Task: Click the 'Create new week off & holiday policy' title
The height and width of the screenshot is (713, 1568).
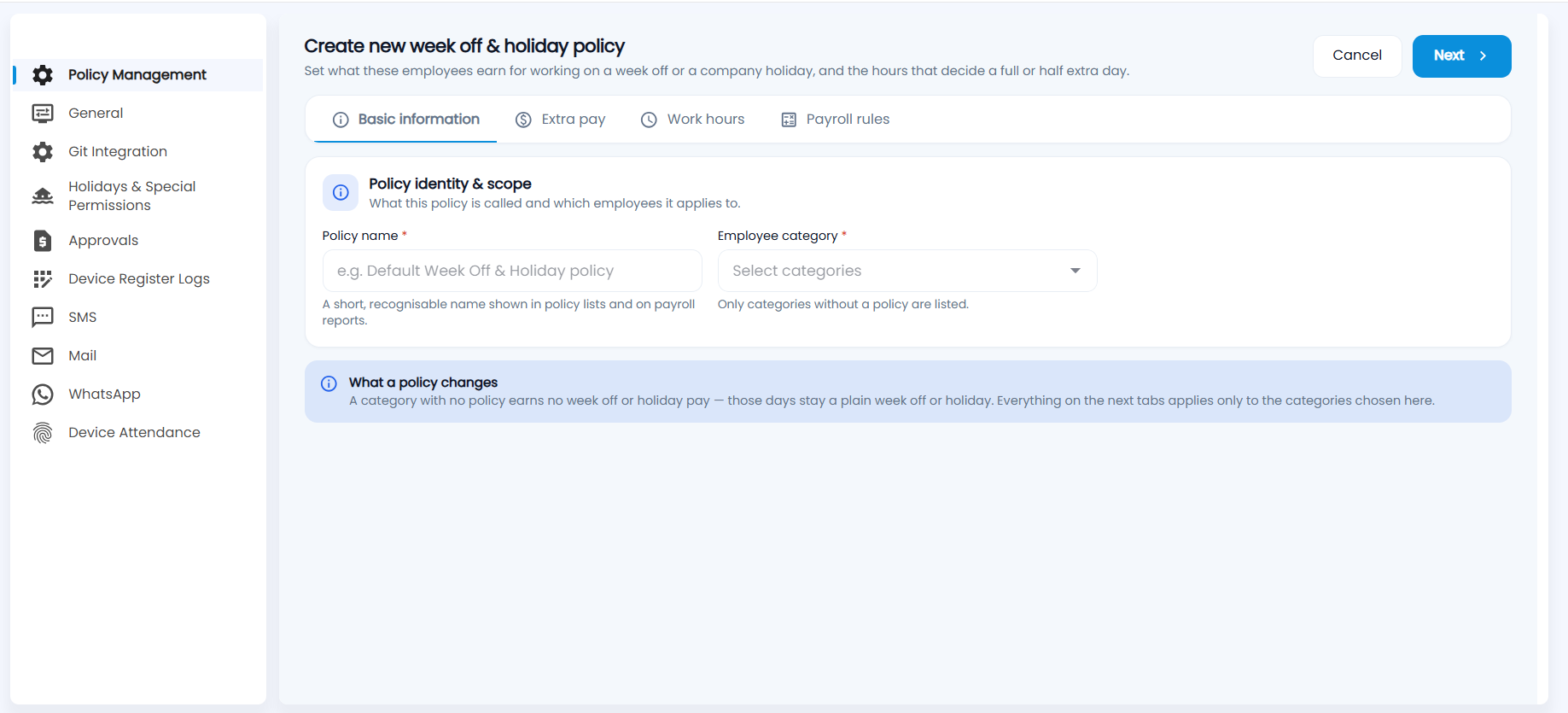Action: click(x=464, y=46)
